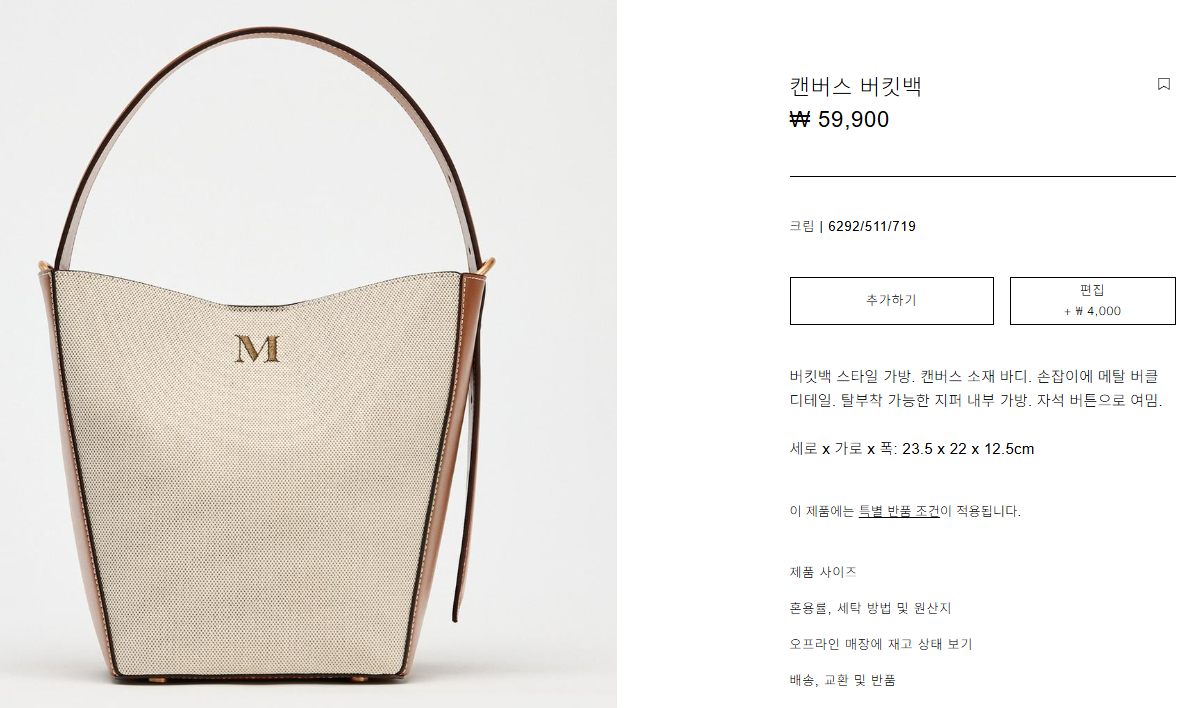Image resolution: width=1201 pixels, height=708 pixels.
Task: Open the 특별 반품 조건 link
Action: tap(899, 511)
